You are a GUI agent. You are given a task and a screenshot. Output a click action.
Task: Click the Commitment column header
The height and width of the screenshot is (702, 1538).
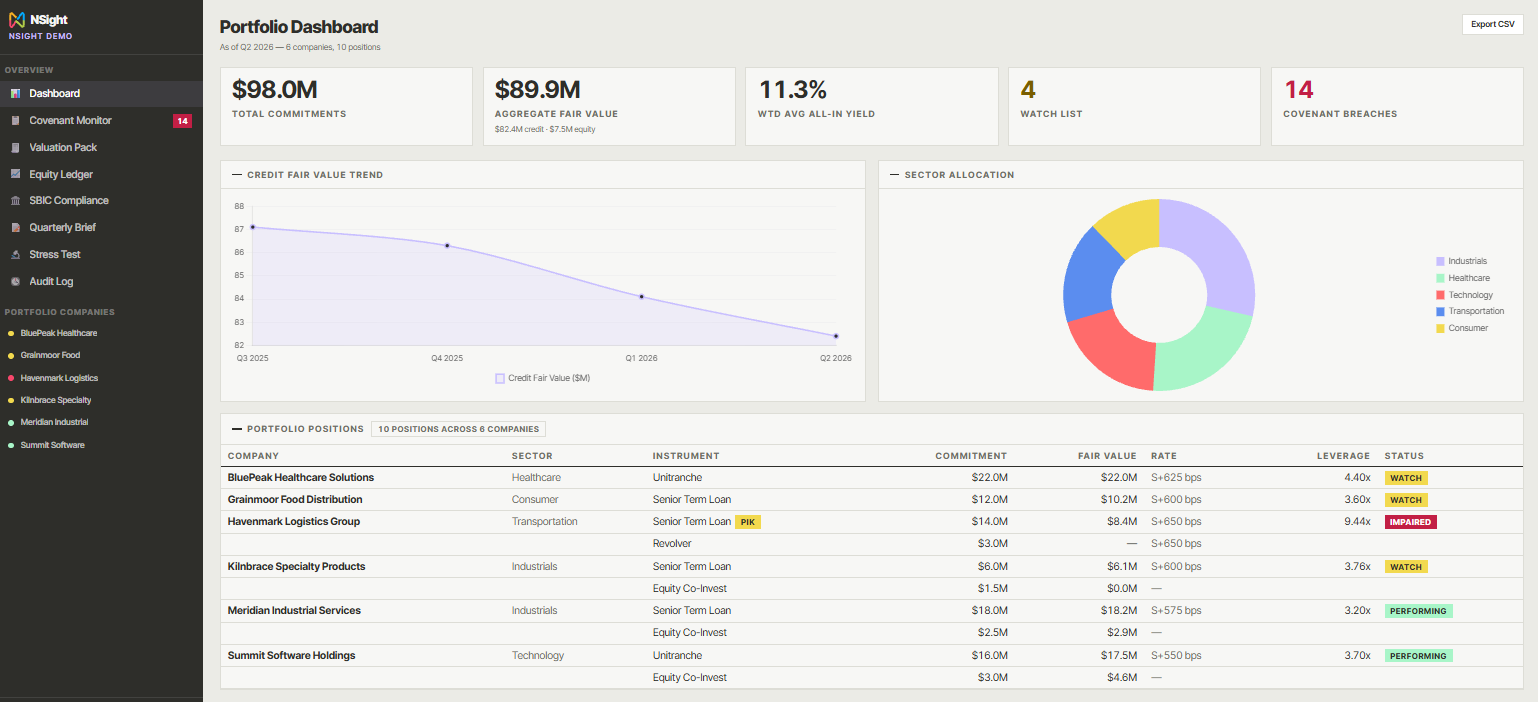(x=971, y=456)
